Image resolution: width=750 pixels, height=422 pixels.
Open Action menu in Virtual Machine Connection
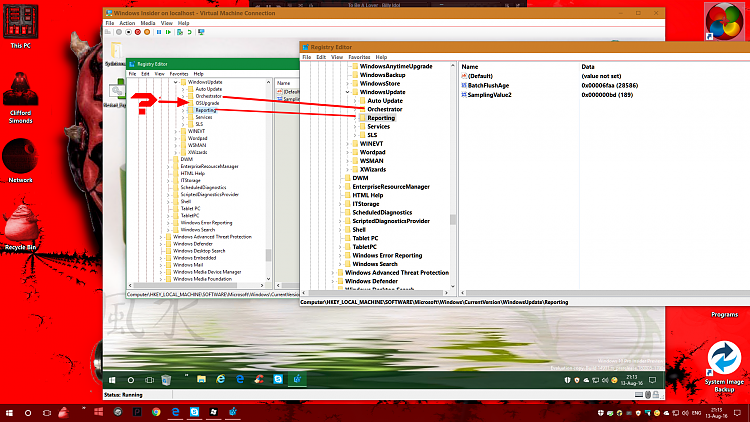[x=127, y=23]
